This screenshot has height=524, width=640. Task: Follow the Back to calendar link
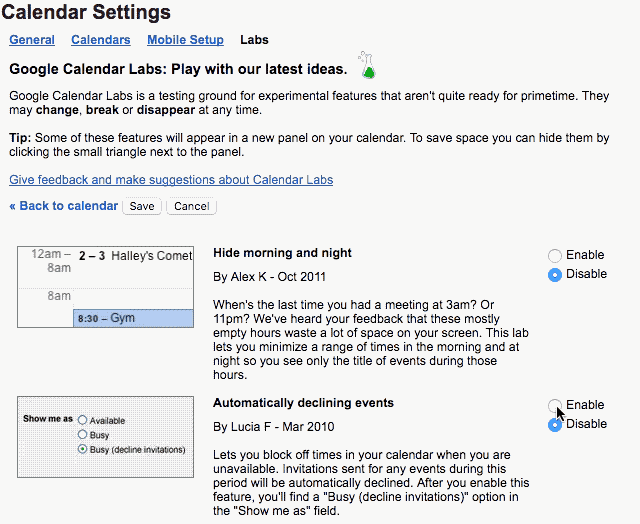(x=63, y=206)
